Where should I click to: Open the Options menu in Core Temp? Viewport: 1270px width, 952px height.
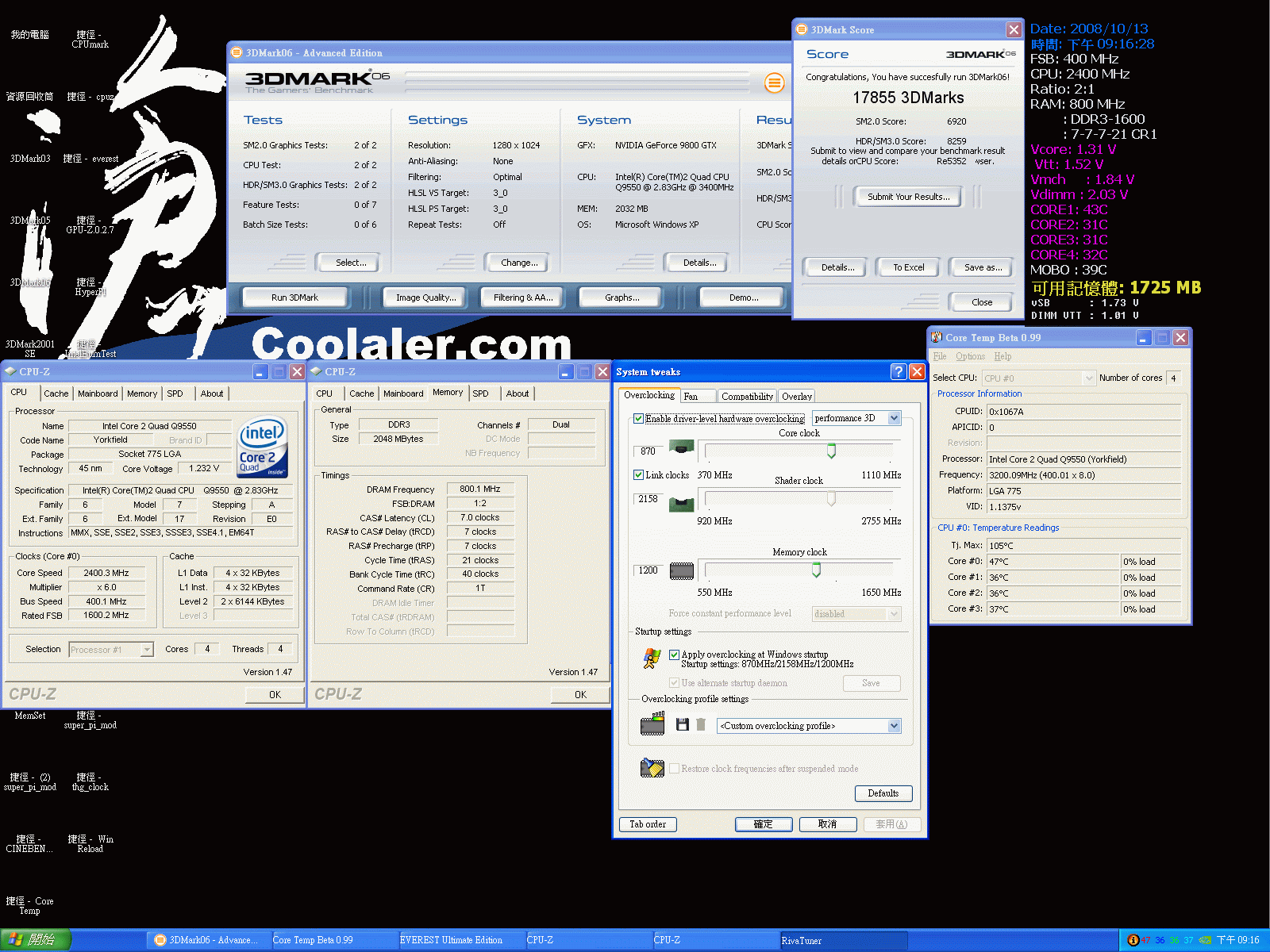click(x=970, y=356)
